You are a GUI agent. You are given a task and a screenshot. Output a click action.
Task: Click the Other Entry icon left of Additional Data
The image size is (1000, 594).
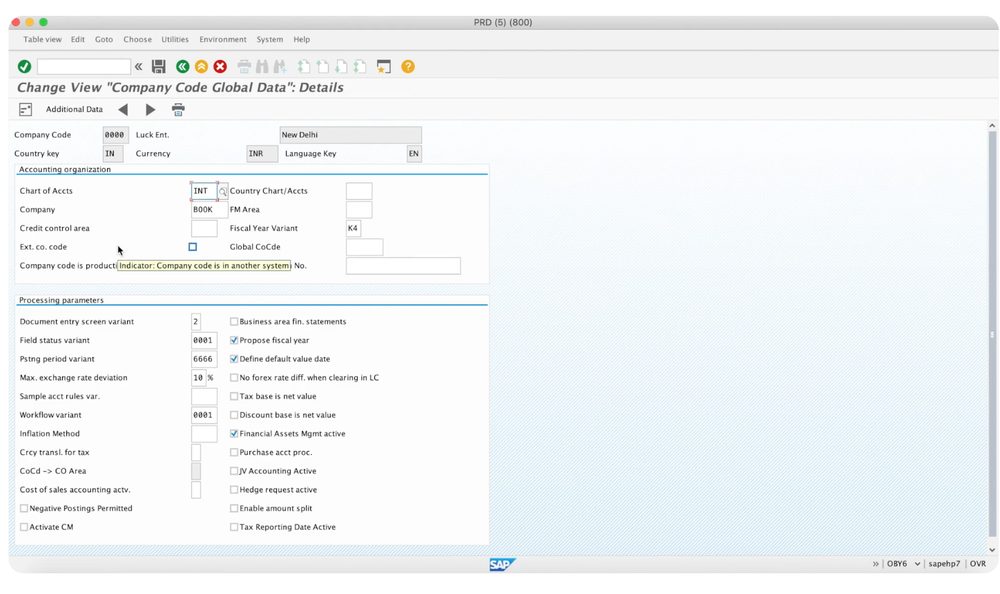click(x=26, y=110)
